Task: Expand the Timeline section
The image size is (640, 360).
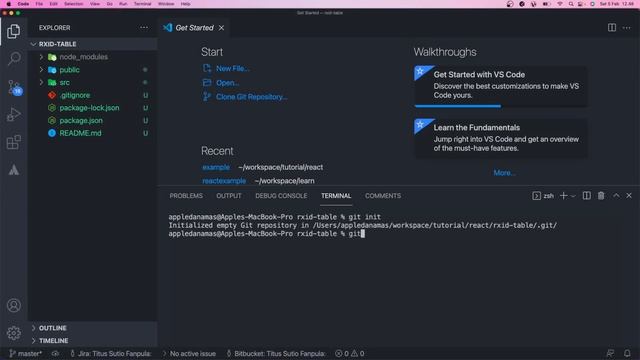Action: coord(93,340)
